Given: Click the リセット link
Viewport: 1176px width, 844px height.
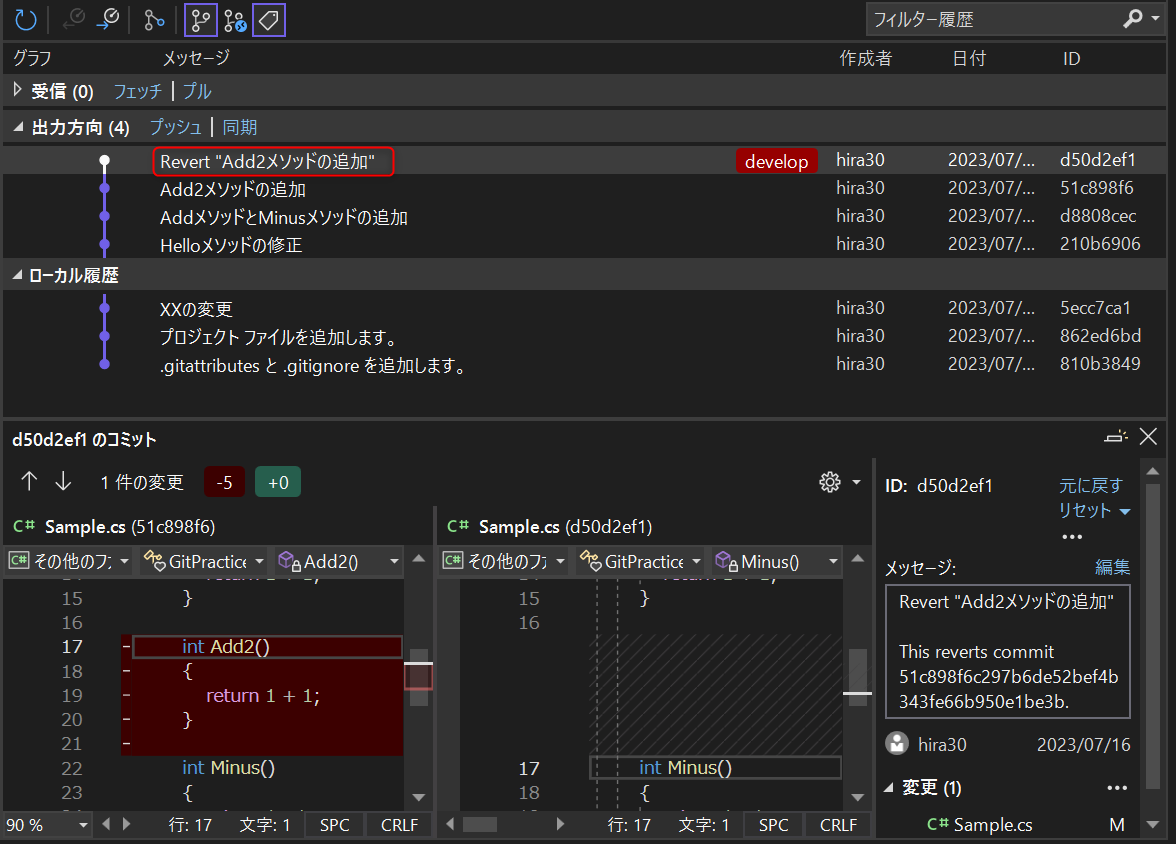Looking at the screenshot, I should 1084,510.
